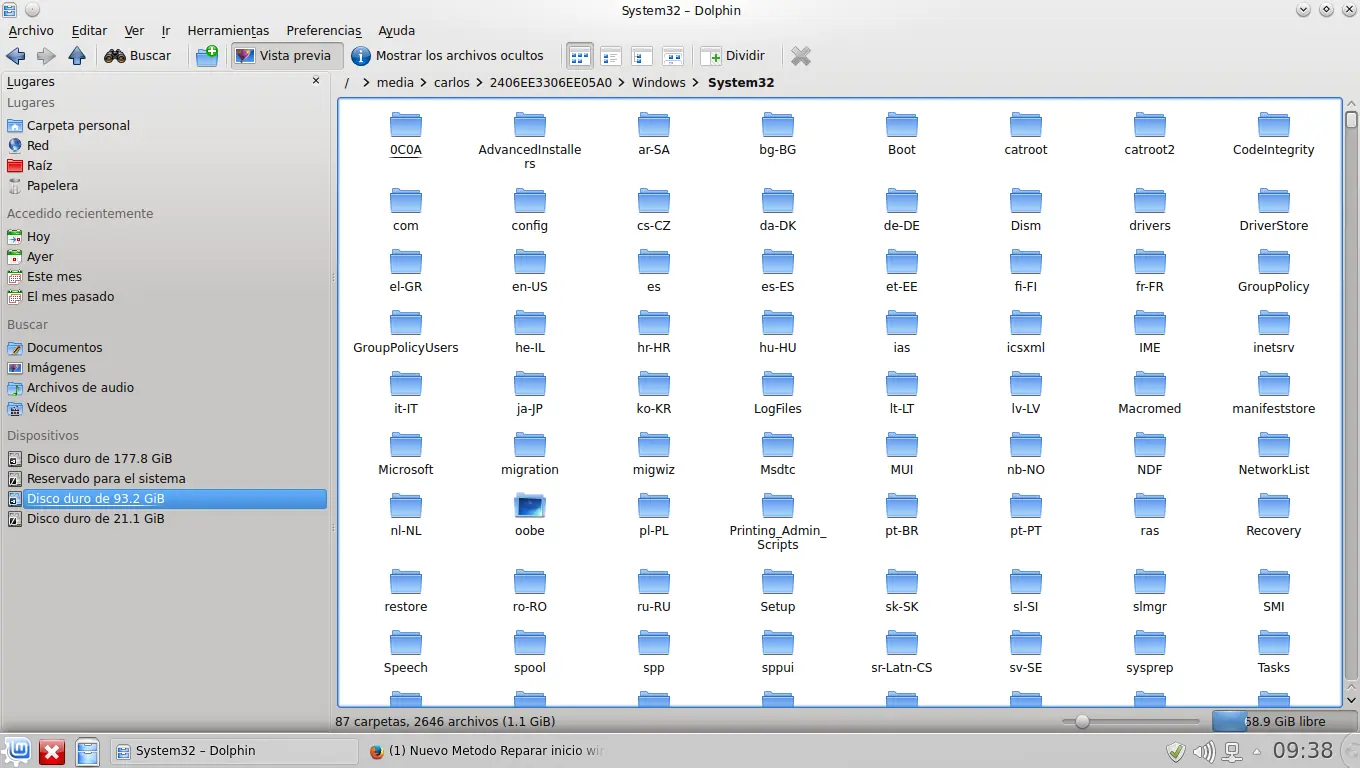Go up to the parent folder
The height and width of the screenshot is (768, 1360).
click(77, 56)
